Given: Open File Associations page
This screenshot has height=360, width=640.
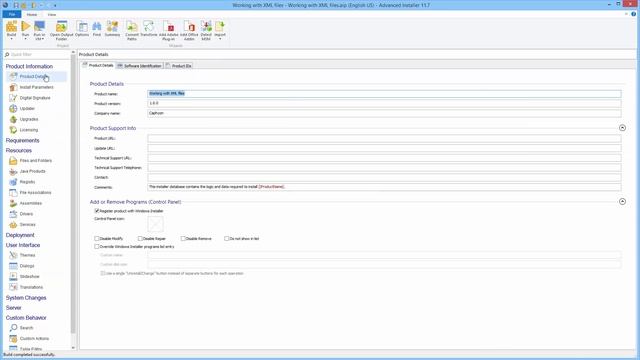Looking at the screenshot, I should (x=36, y=193).
